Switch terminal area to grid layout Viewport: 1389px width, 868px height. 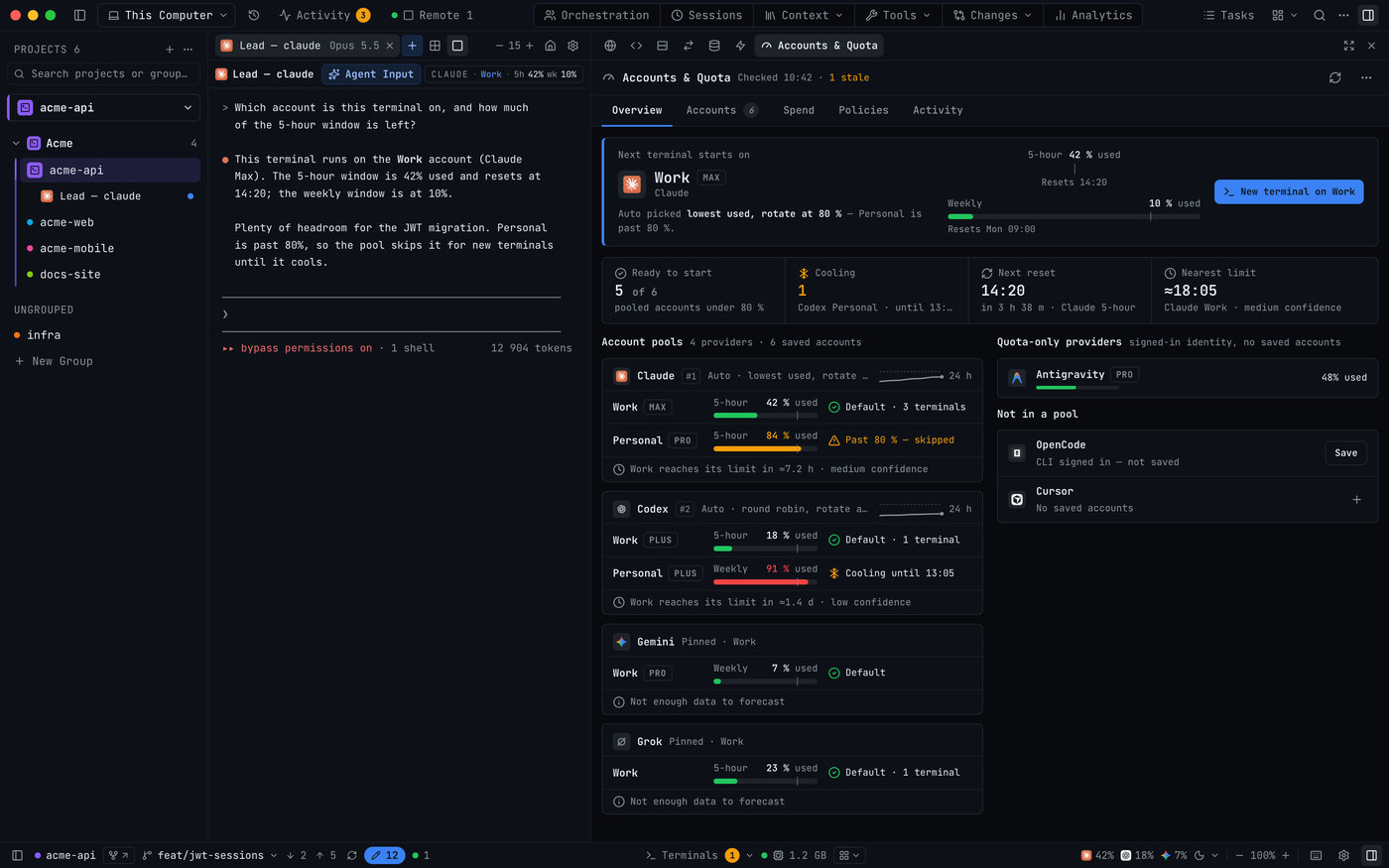pos(435,46)
